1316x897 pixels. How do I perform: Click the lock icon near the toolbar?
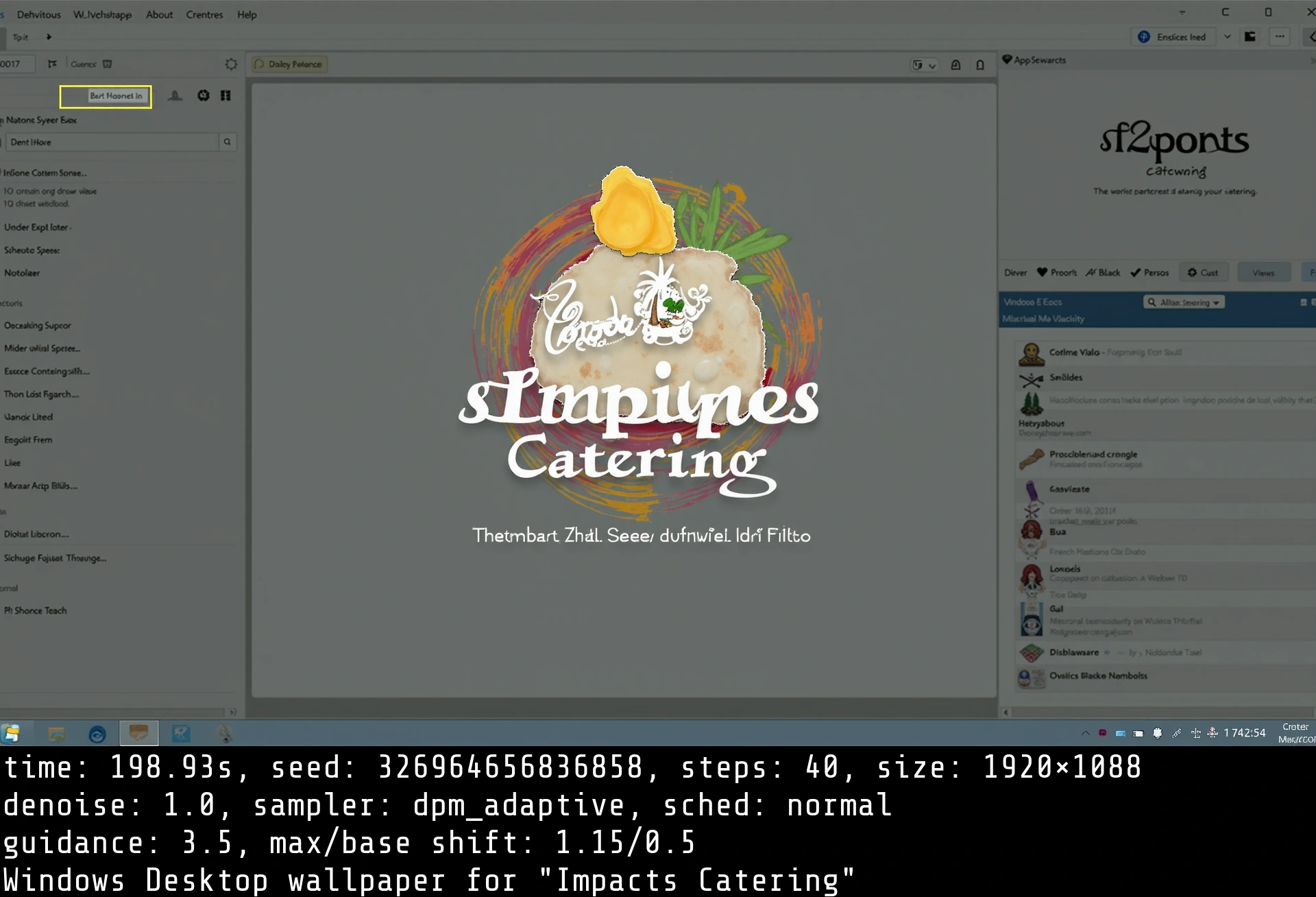(x=955, y=65)
